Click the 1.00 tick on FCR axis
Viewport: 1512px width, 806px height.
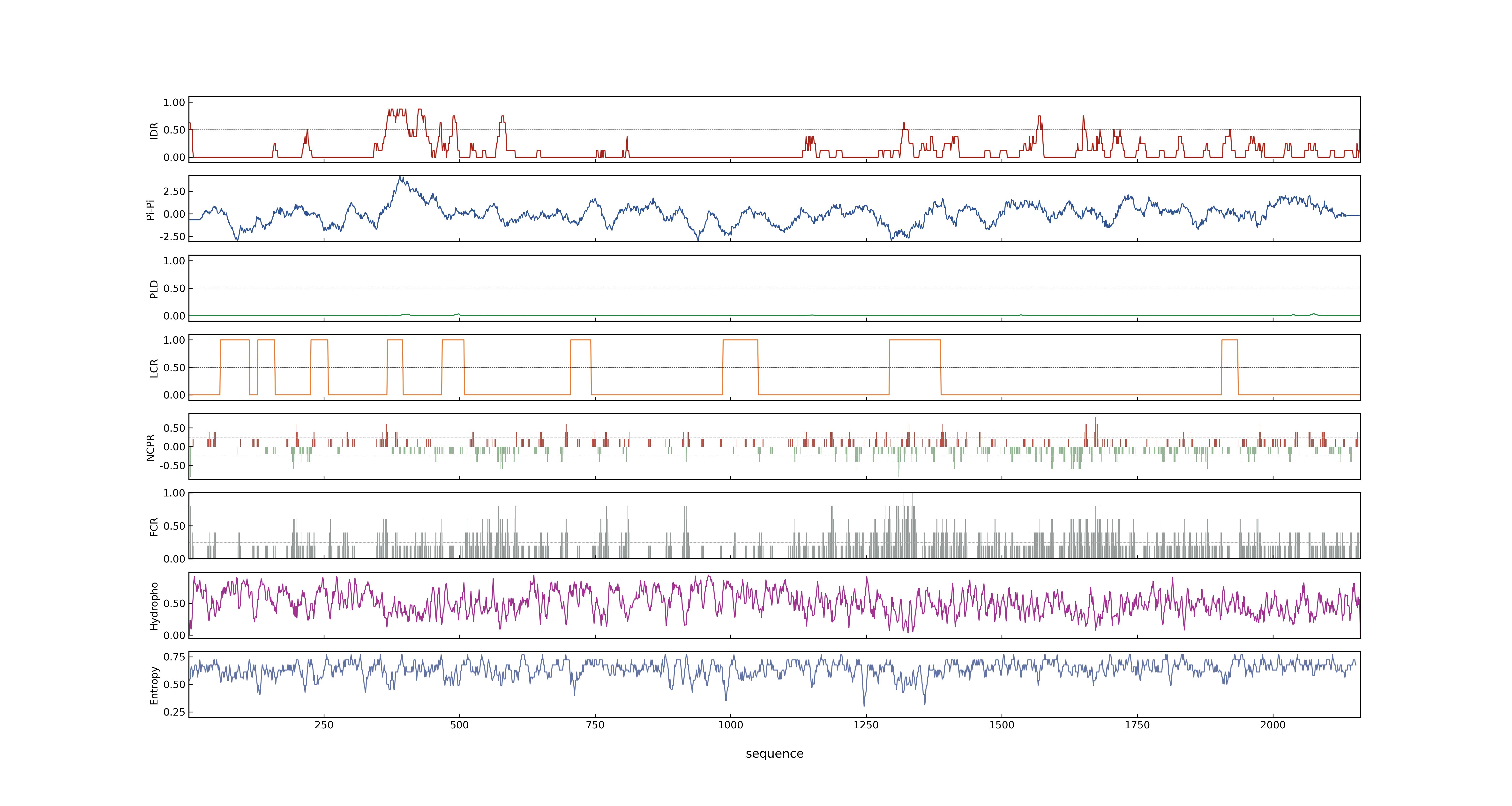click(x=174, y=493)
